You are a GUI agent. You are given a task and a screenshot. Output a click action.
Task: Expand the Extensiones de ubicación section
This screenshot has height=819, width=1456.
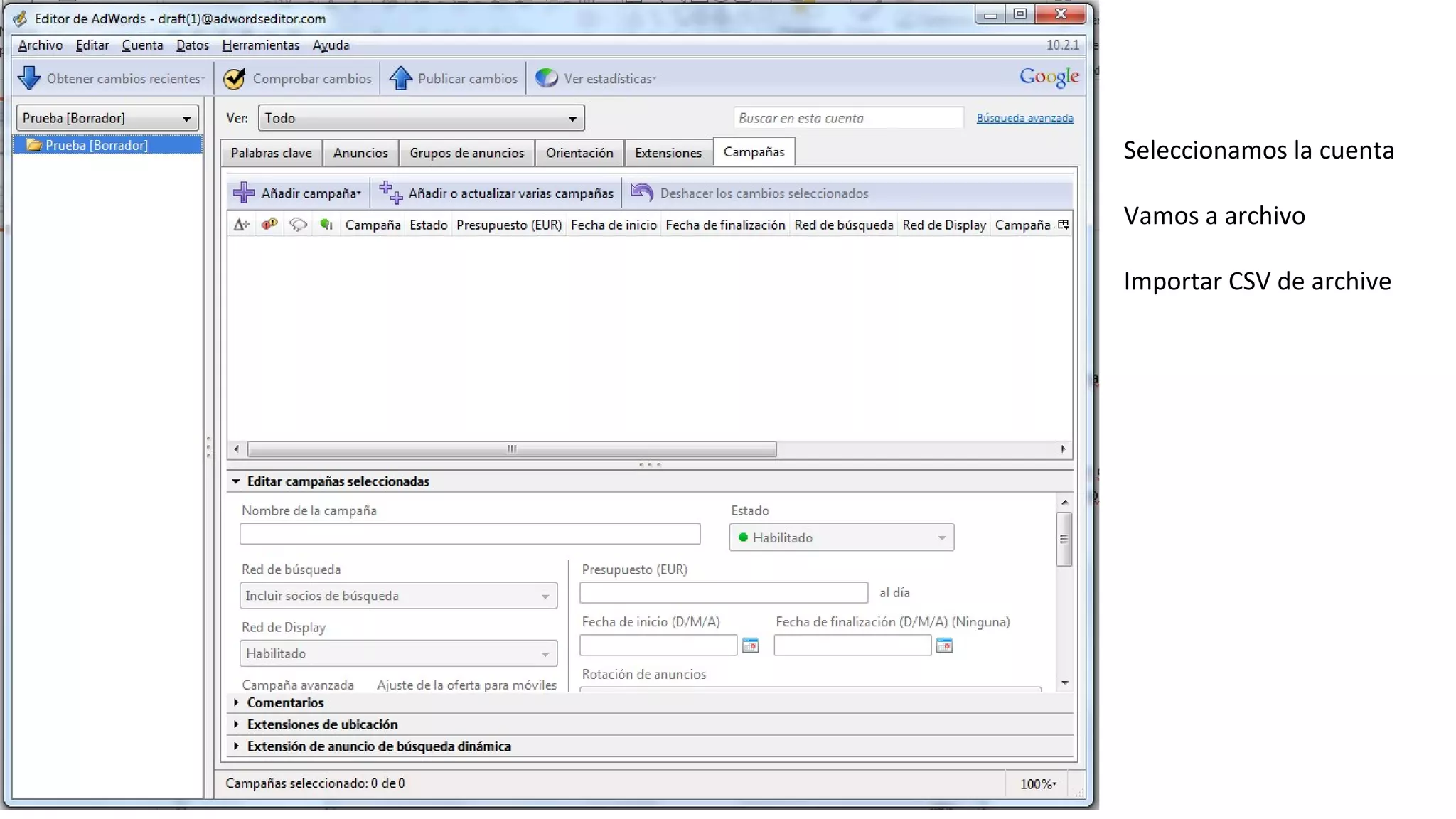tap(236, 724)
